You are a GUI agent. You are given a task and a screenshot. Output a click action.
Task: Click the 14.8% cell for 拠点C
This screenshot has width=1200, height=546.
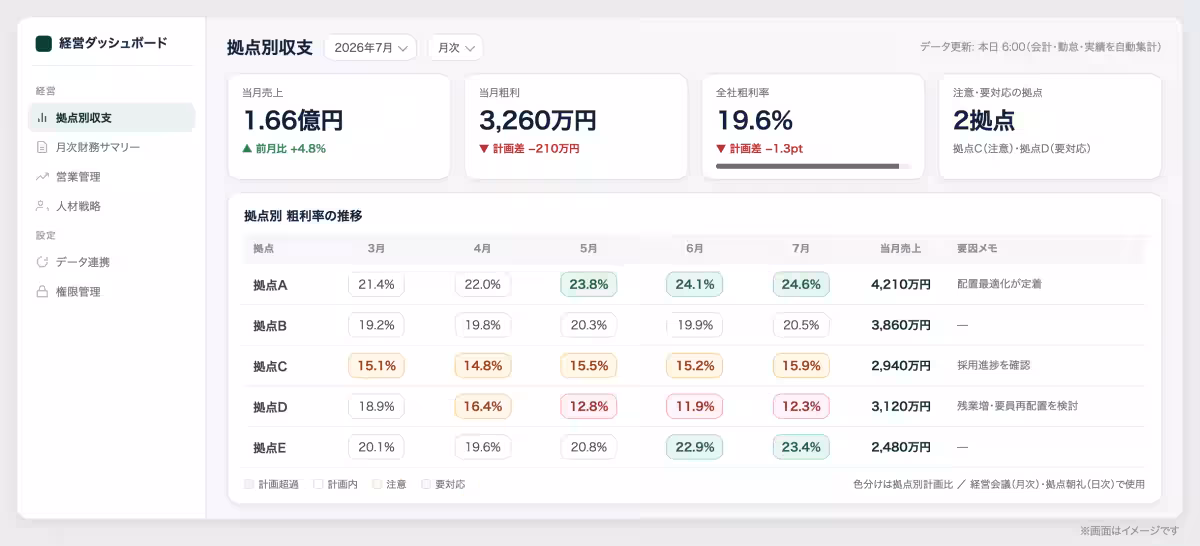(x=483, y=366)
